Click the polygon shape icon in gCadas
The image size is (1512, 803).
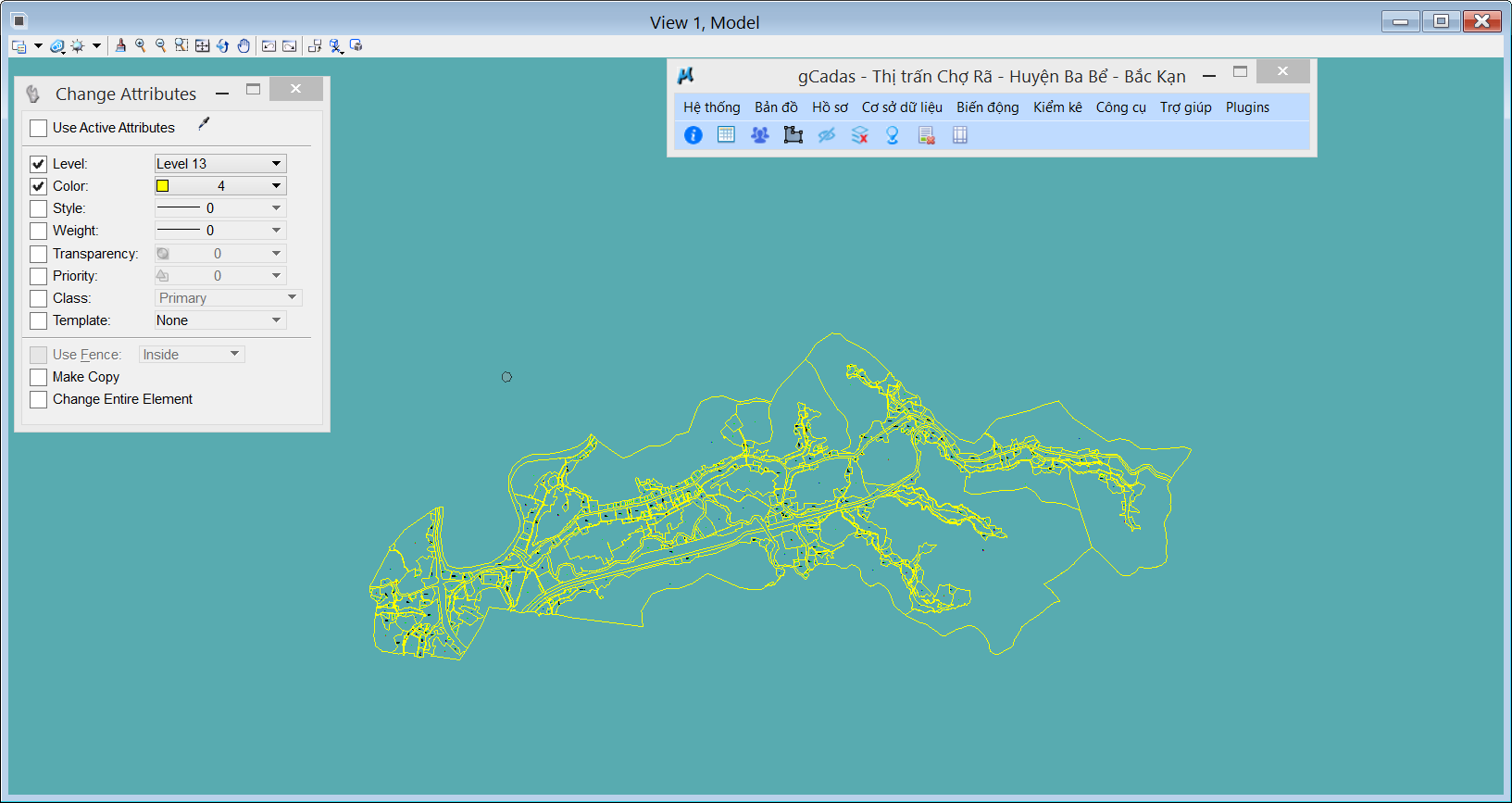coord(793,135)
